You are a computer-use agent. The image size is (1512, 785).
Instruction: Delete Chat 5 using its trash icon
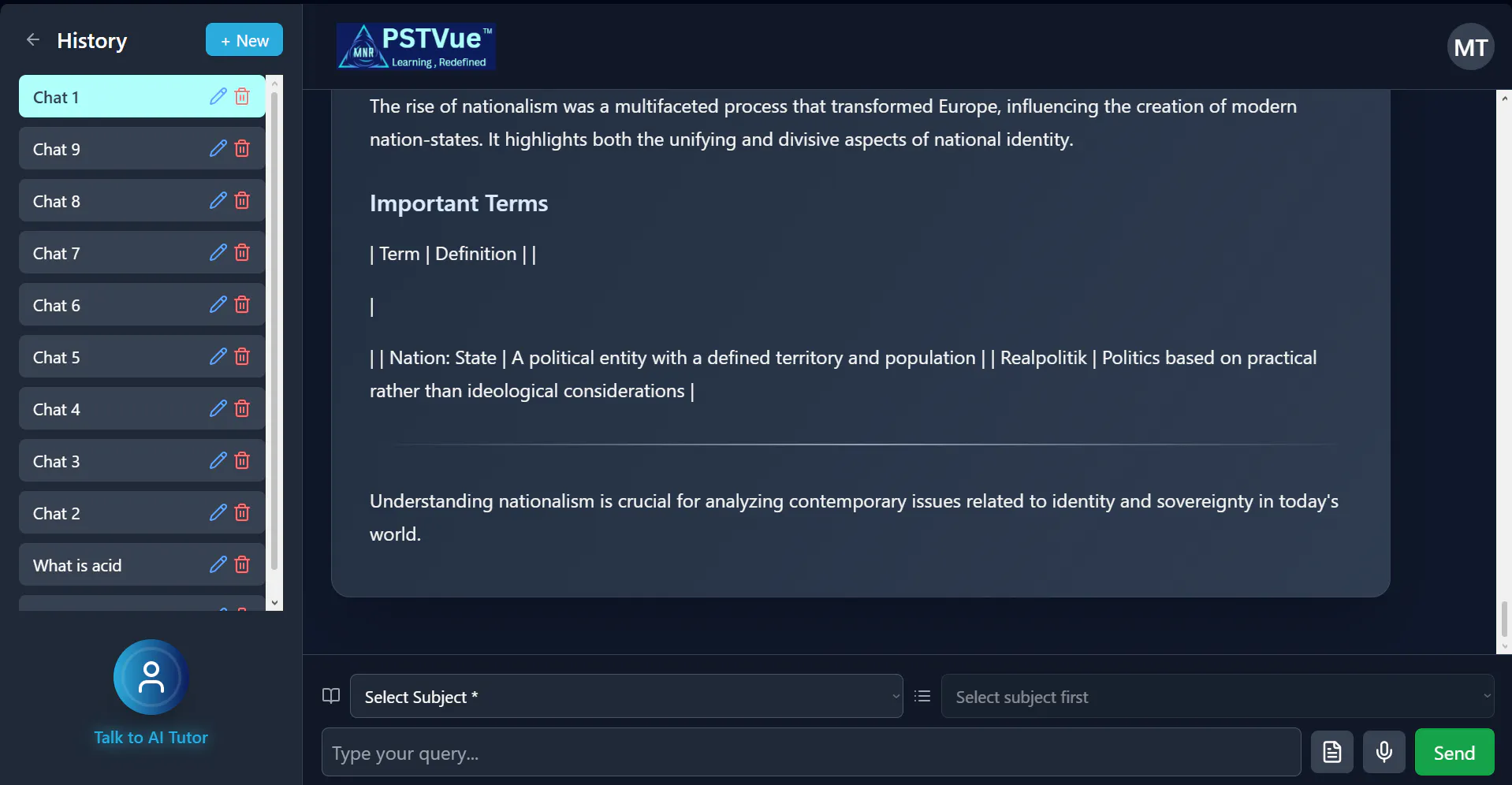click(x=242, y=356)
